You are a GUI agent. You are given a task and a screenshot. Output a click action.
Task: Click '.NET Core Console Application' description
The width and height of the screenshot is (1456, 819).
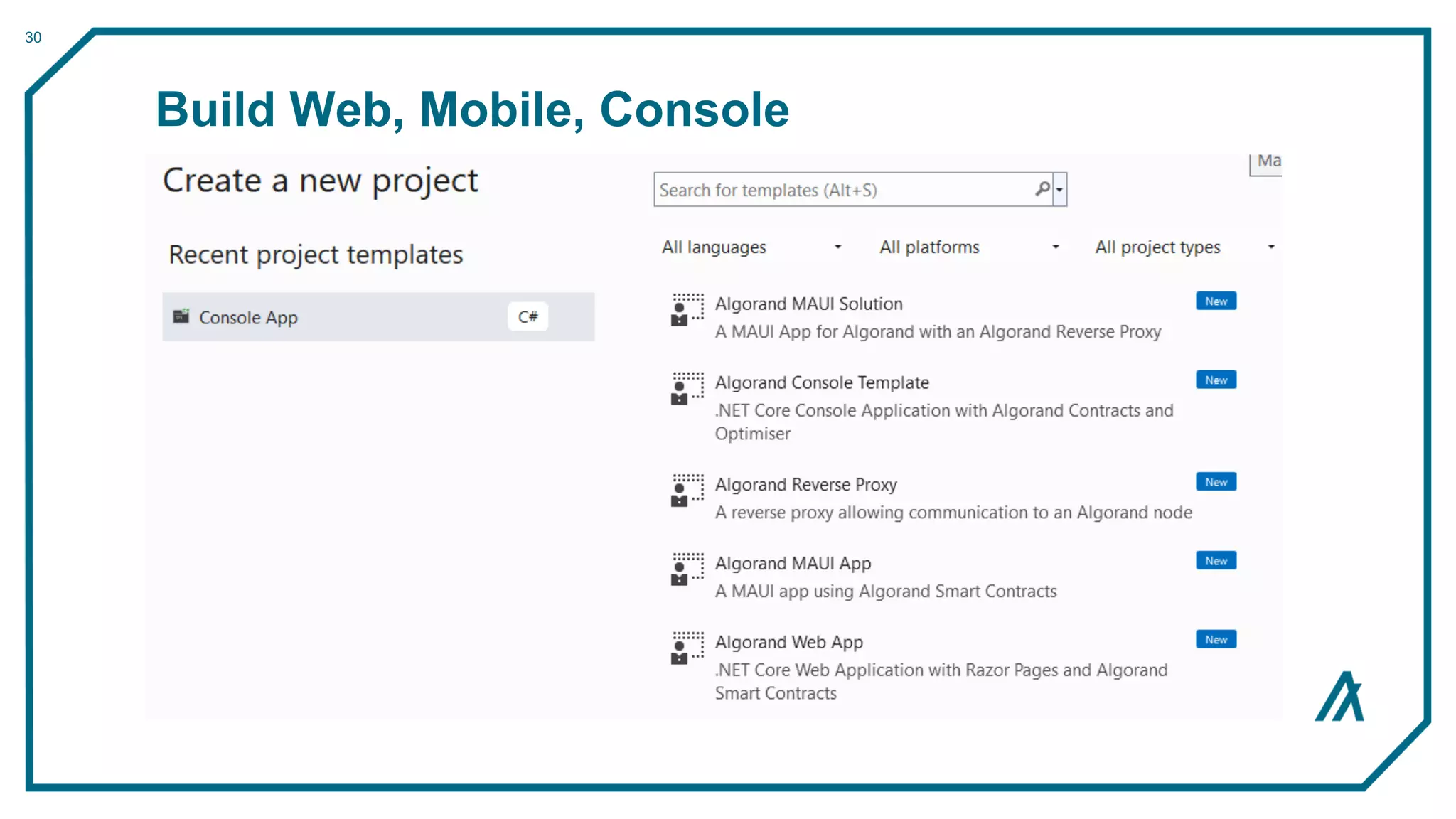coord(944,422)
